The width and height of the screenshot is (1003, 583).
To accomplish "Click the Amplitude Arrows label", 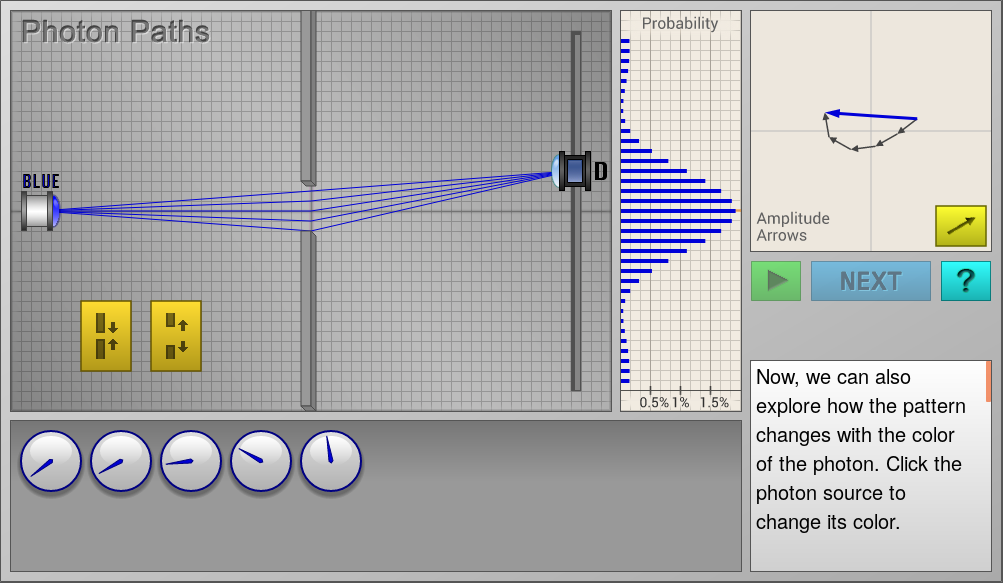I will pos(793,227).
